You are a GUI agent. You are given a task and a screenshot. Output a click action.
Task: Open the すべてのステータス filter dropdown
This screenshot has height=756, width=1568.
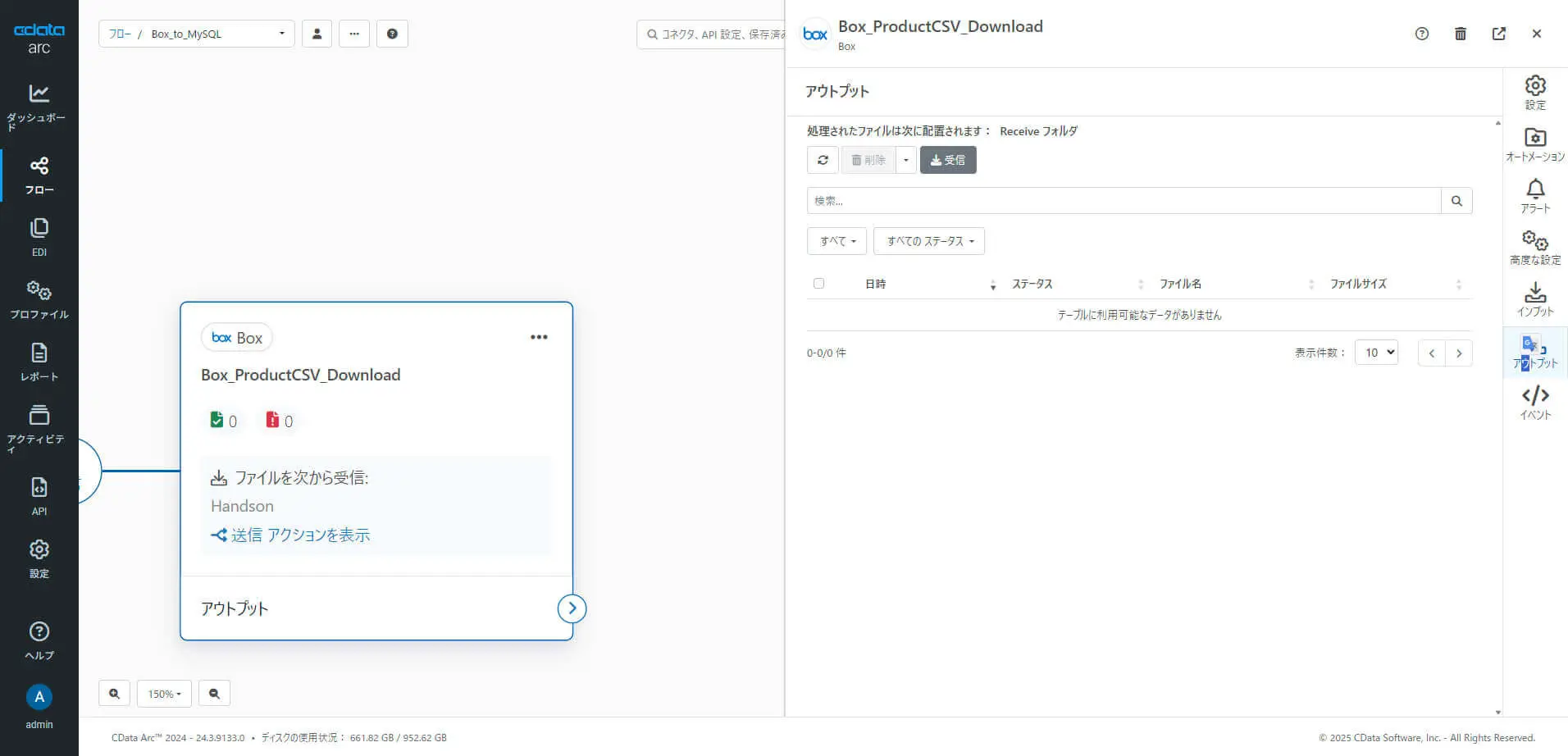click(929, 241)
